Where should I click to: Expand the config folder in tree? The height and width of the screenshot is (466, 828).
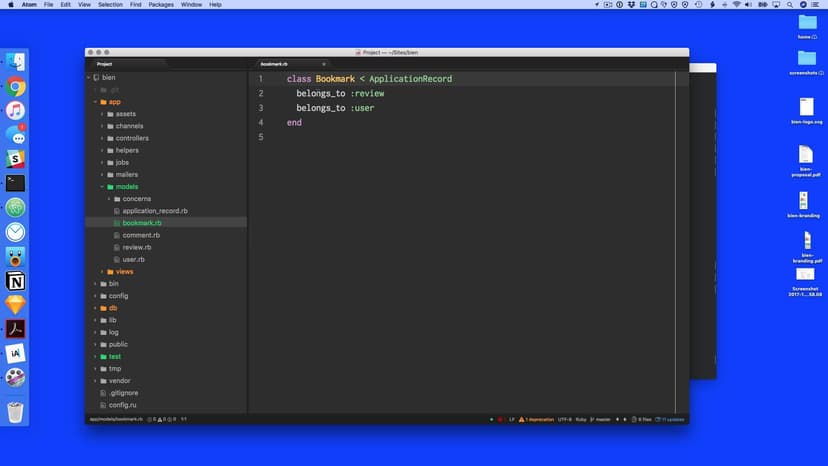(x=118, y=296)
